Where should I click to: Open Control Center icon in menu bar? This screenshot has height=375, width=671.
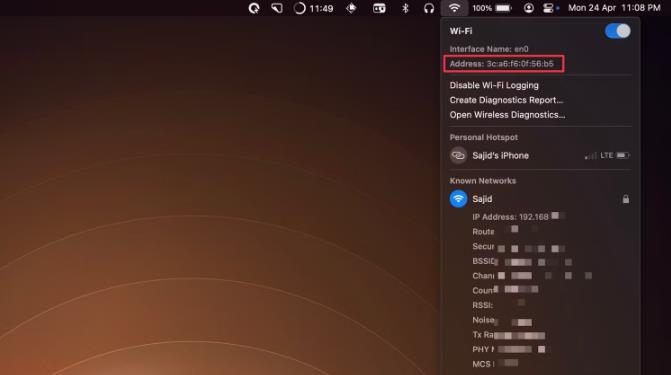[x=548, y=8]
